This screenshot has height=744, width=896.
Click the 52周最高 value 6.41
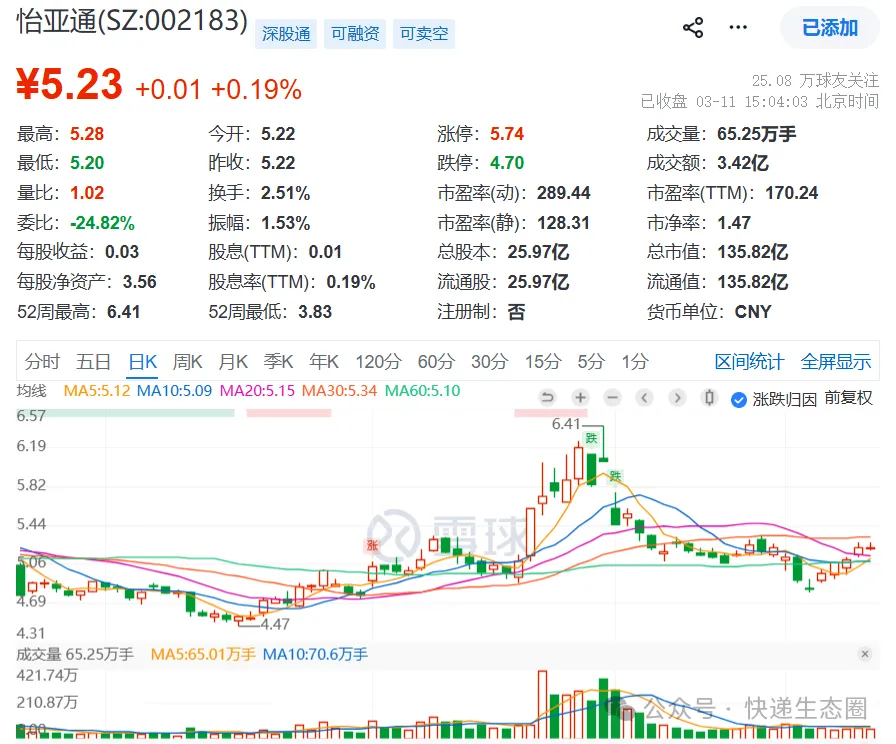(123, 311)
